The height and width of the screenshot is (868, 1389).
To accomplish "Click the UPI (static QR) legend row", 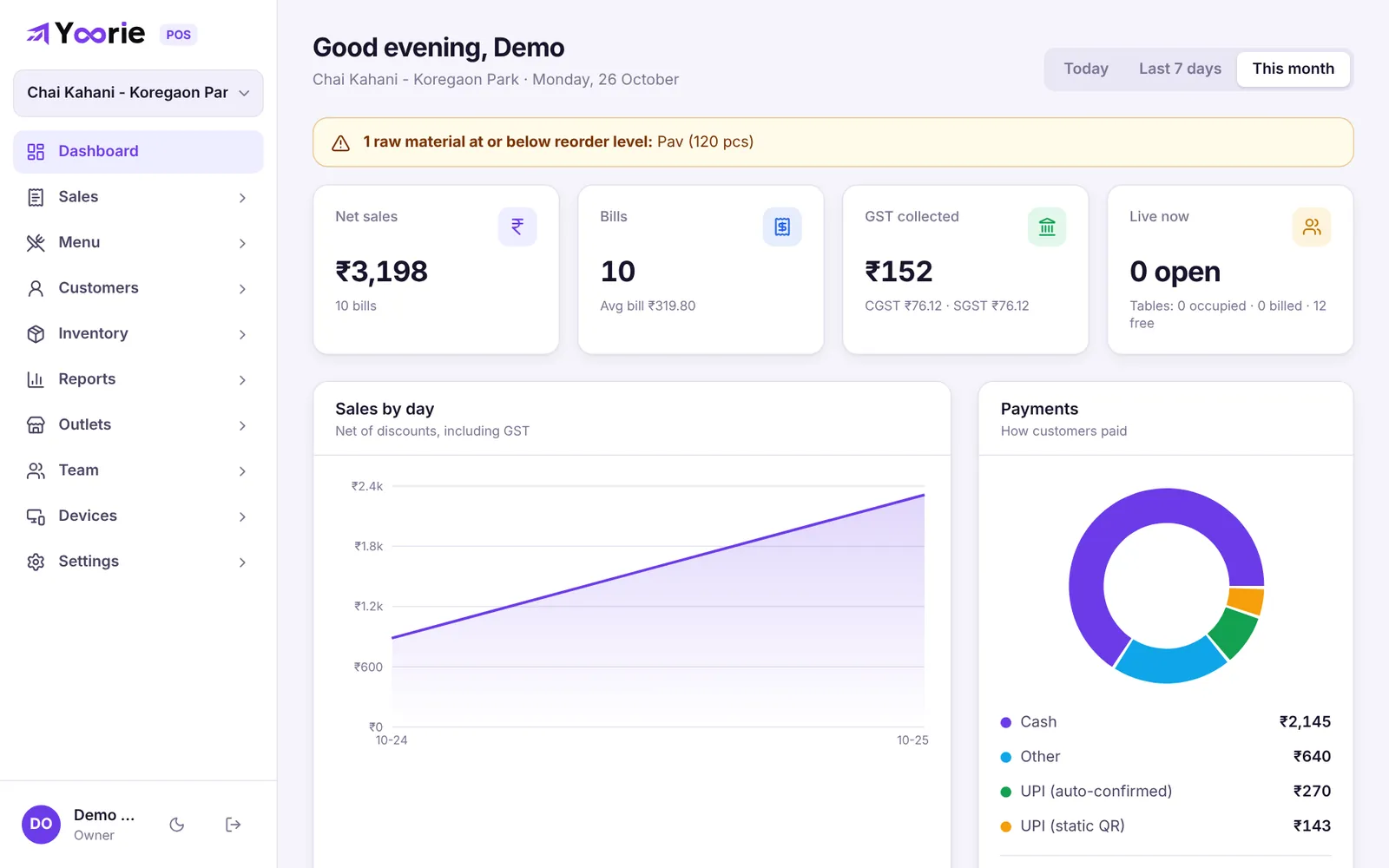I will [x=1165, y=826].
